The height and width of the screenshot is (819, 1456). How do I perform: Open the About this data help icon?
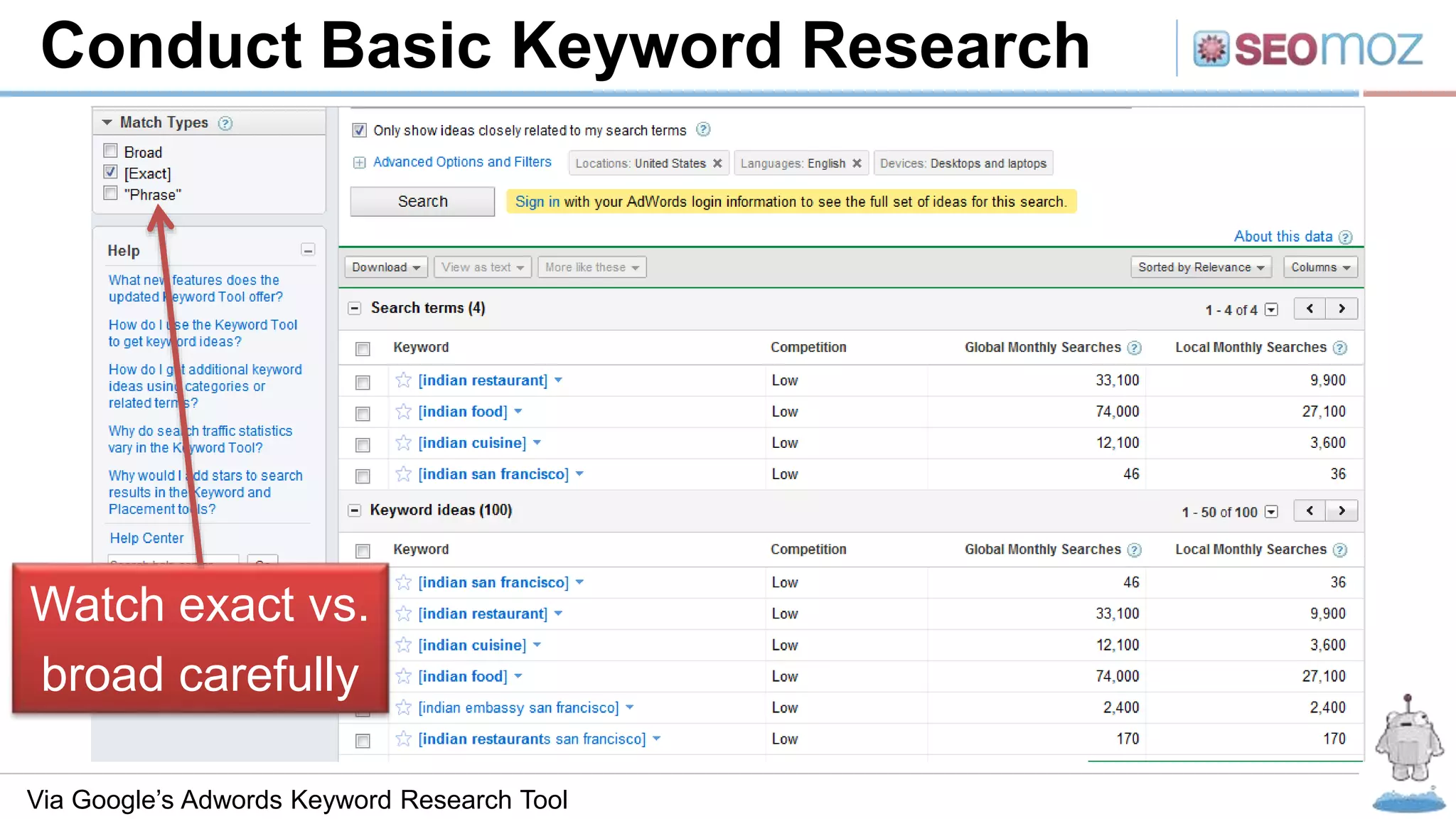coord(1345,237)
